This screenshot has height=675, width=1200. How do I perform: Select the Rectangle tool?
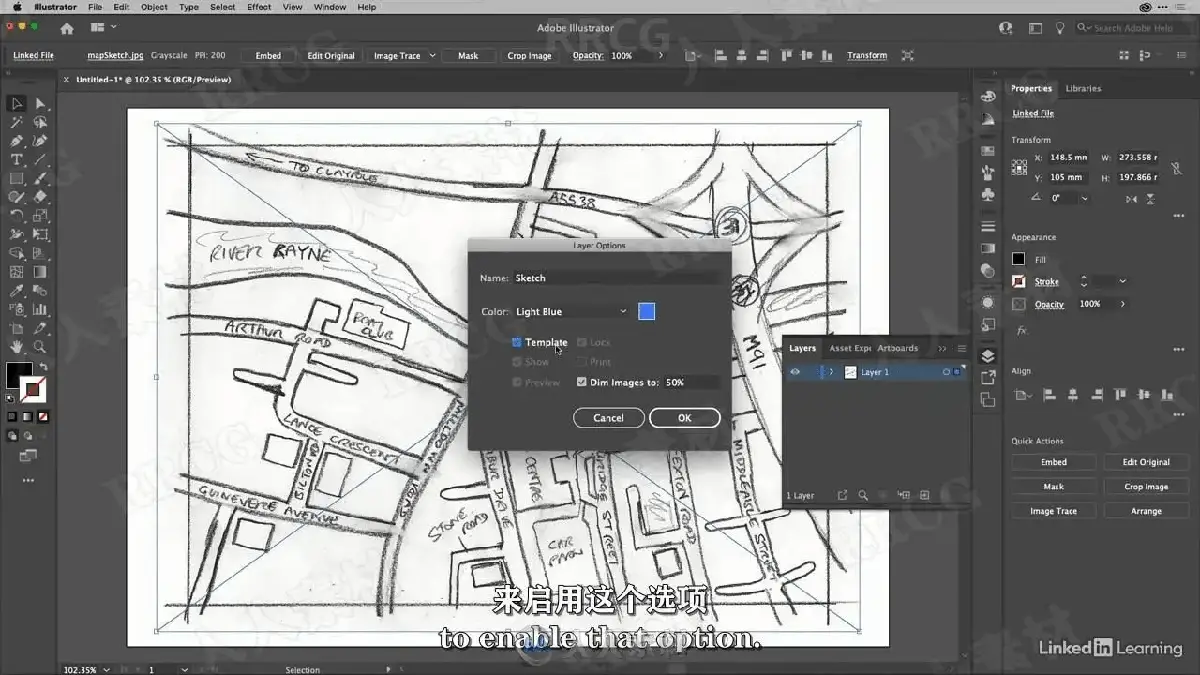click(x=17, y=179)
